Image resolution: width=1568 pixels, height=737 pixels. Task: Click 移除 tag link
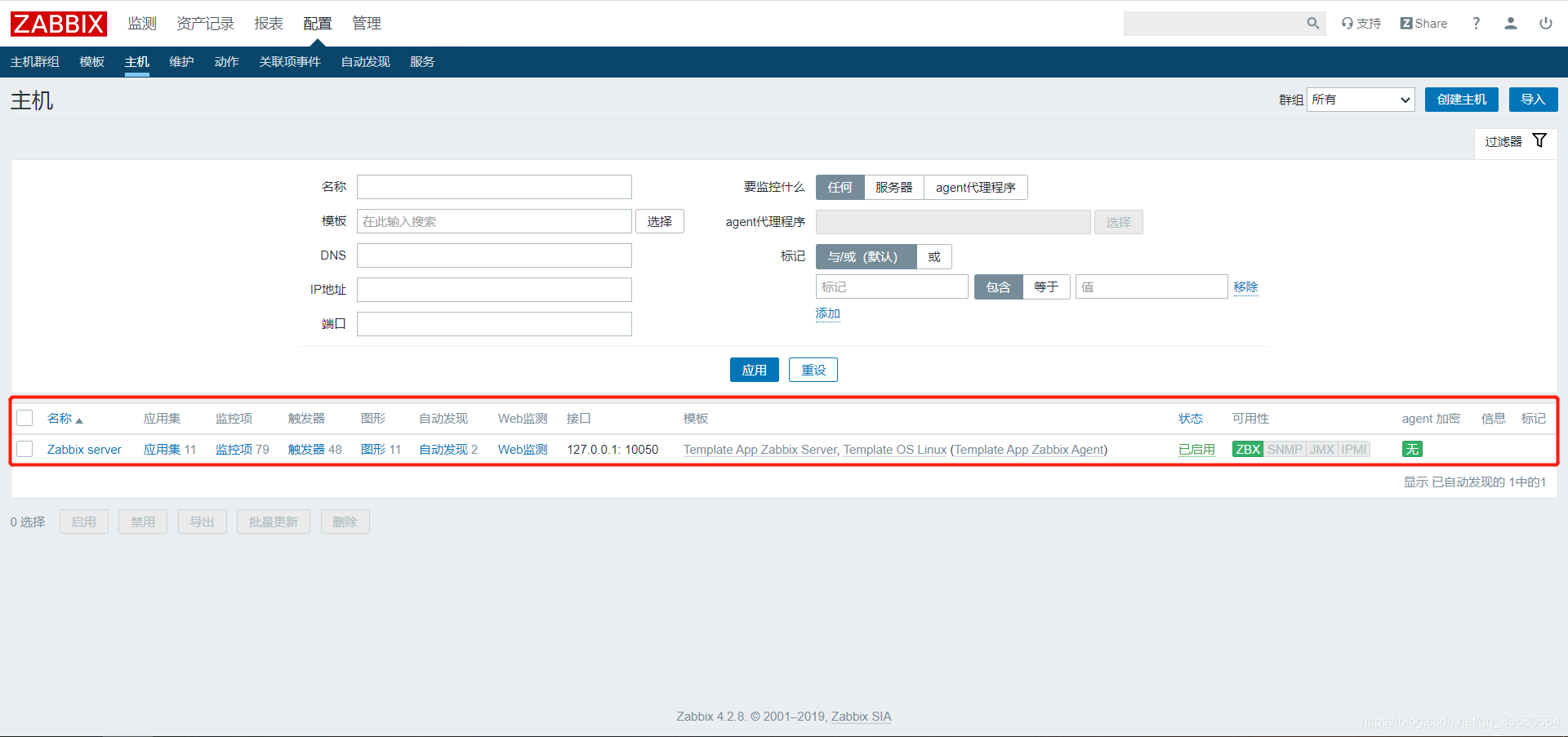pos(1246,287)
